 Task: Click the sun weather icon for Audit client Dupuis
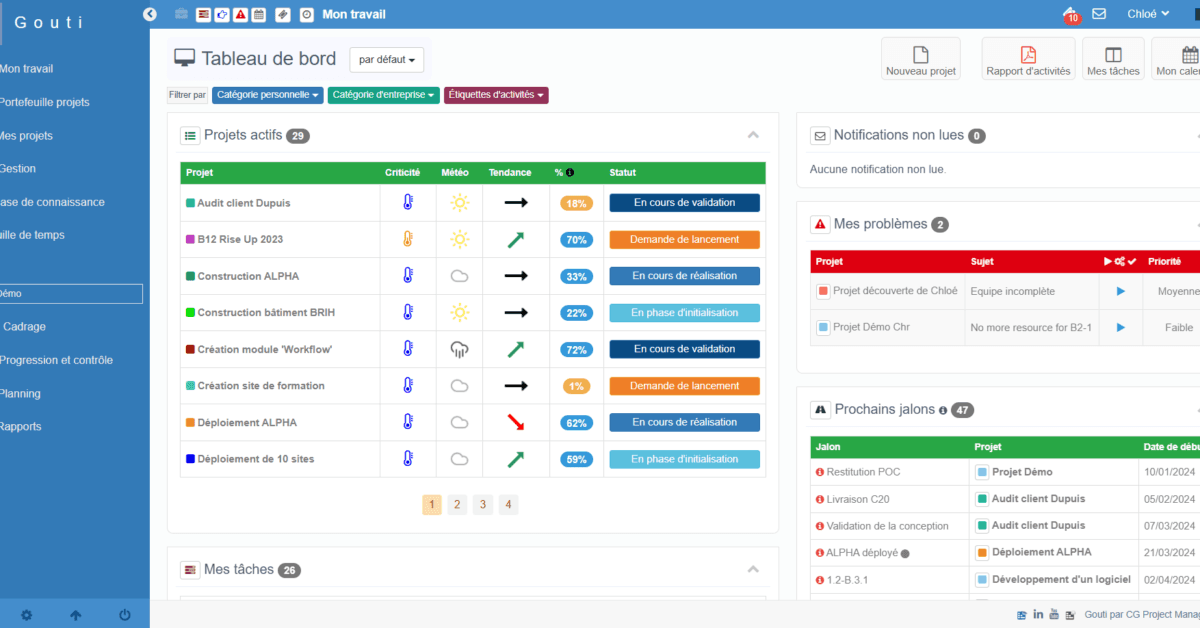click(459, 203)
